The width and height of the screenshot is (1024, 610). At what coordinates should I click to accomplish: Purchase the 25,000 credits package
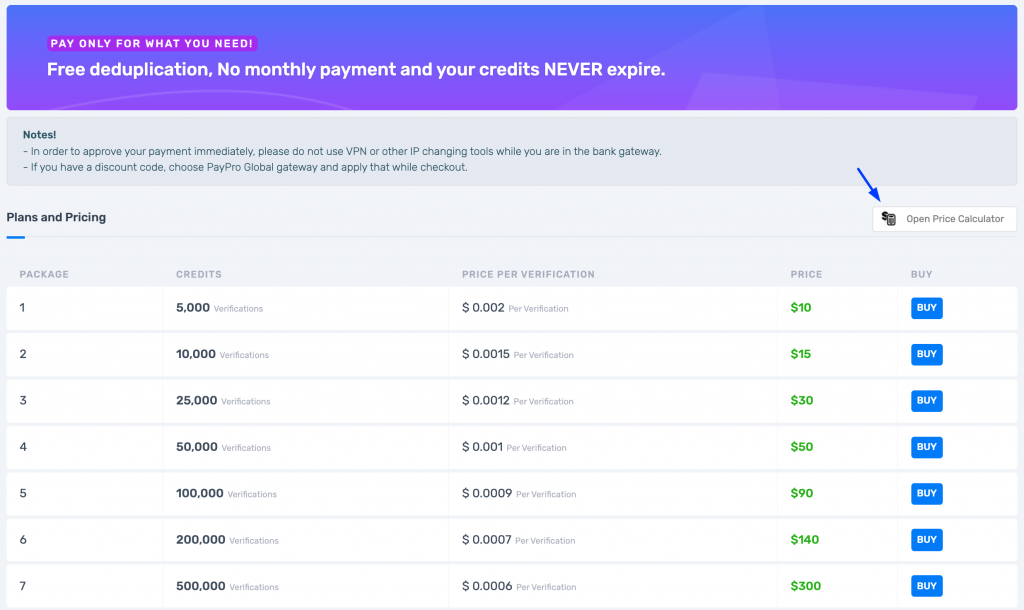[x=926, y=401]
